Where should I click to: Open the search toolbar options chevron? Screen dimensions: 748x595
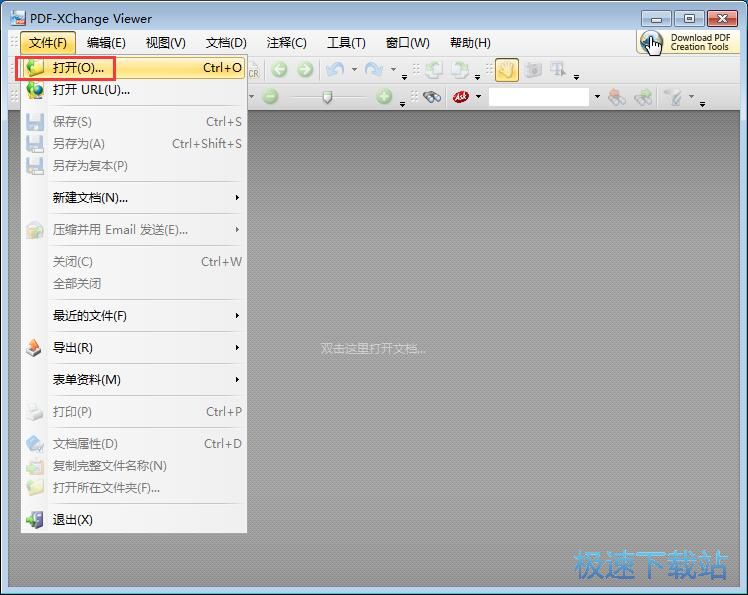(702, 104)
